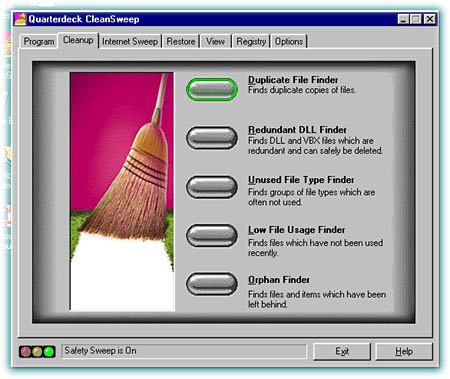Click the Low File Usage Finder heading
Viewport: 450px width, 379px height.
(x=296, y=230)
